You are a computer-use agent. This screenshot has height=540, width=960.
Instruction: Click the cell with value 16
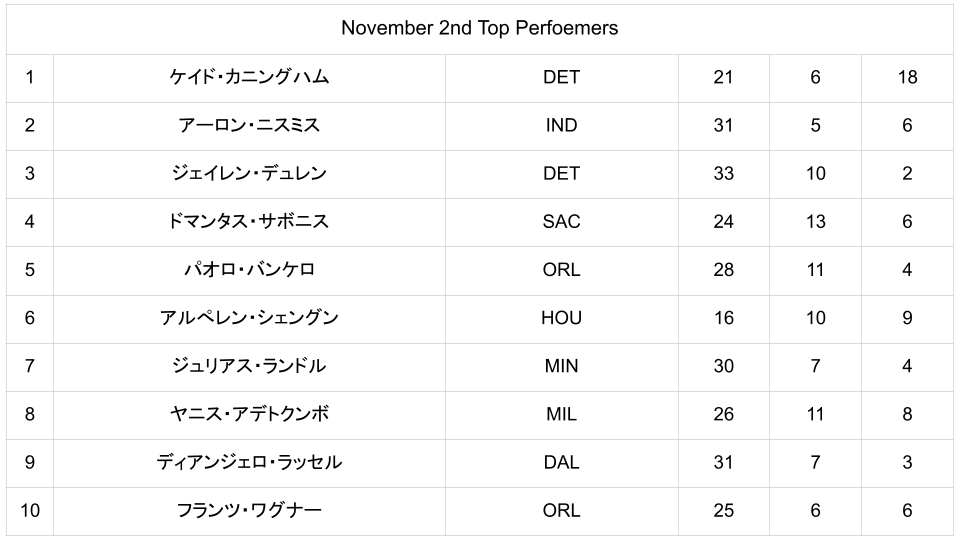pyautogui.click(x=723, y=317)
